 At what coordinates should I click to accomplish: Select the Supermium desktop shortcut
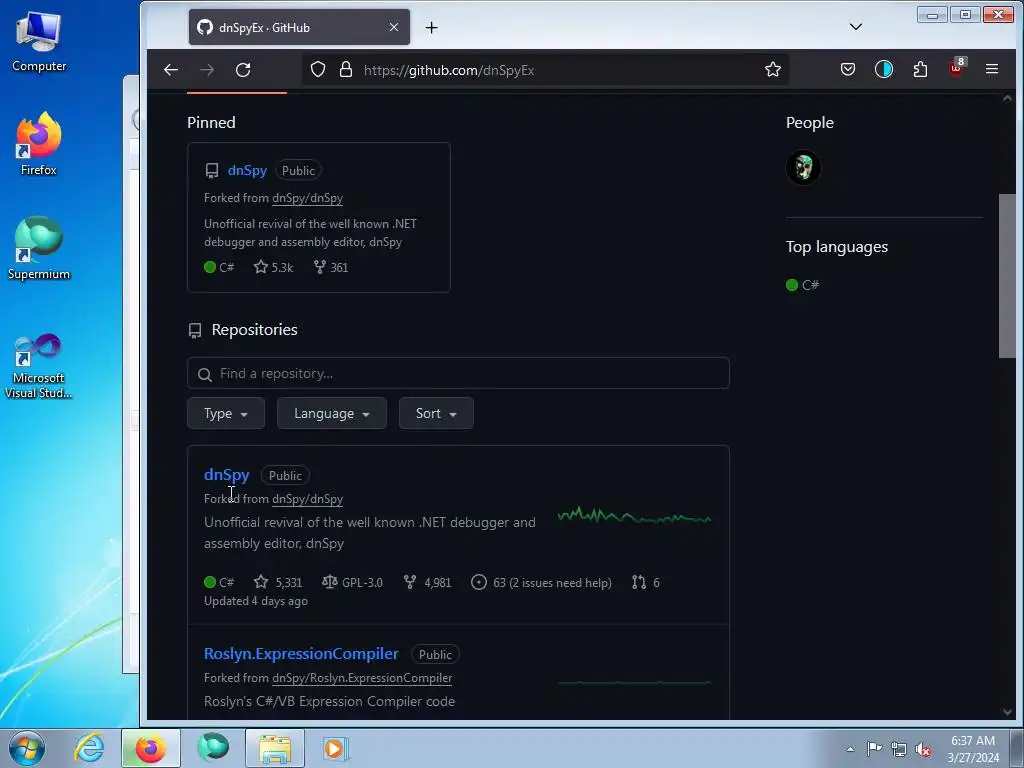pyautogui.click(x=39, y=248)
